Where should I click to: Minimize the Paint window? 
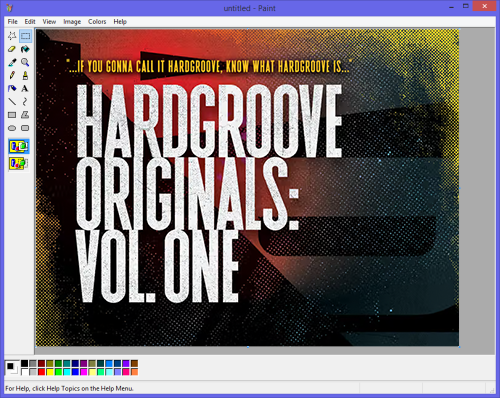(451, 7)
